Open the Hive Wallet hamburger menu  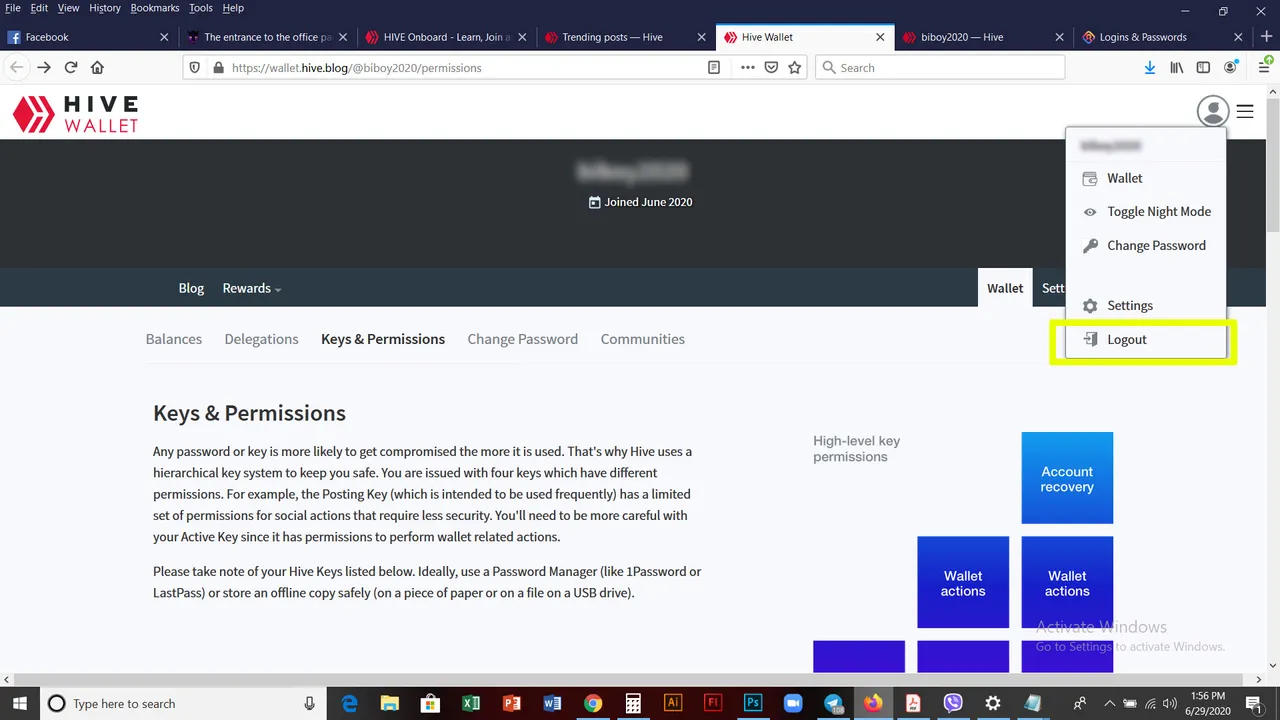1245,111
